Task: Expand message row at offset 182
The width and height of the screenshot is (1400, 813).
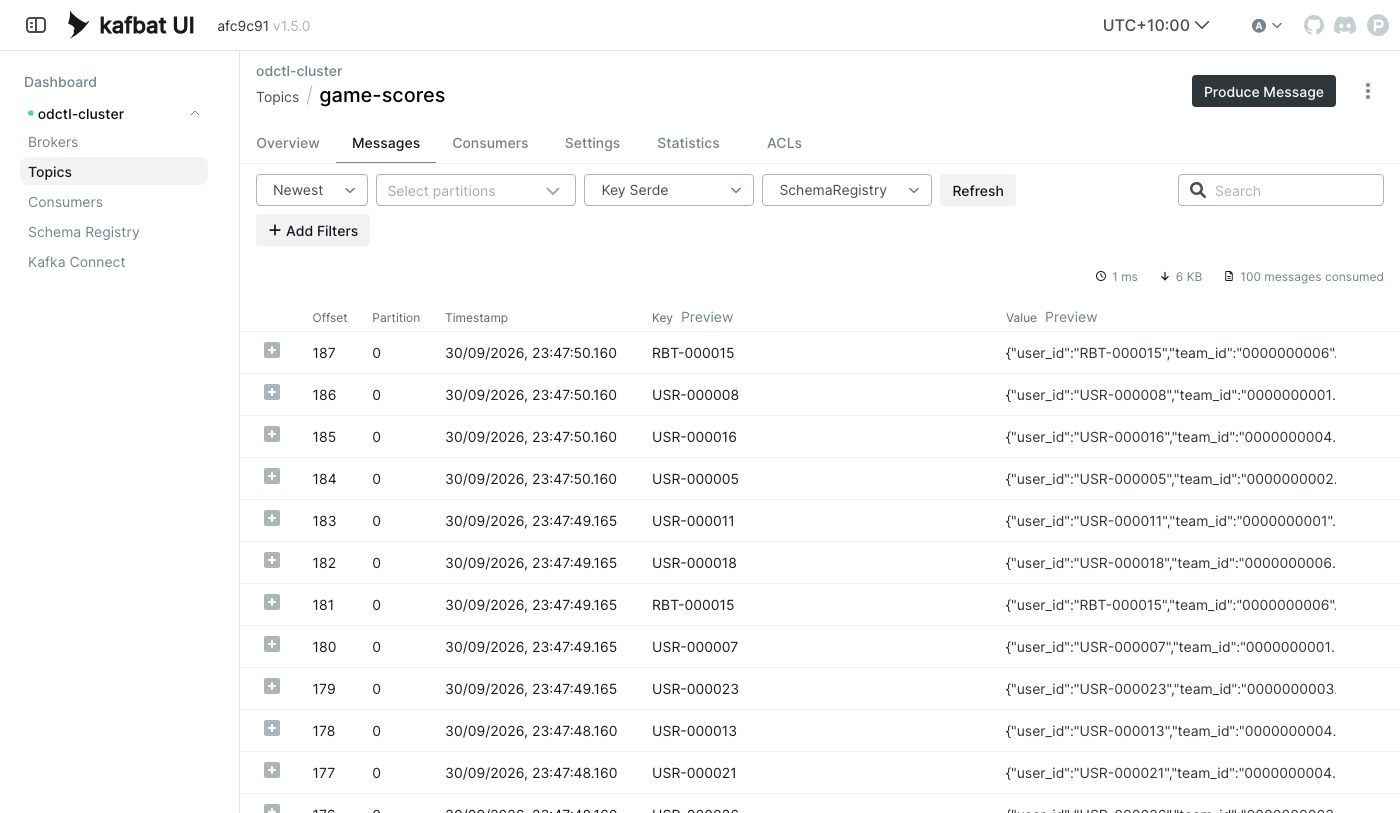Action: coord(272,560)
